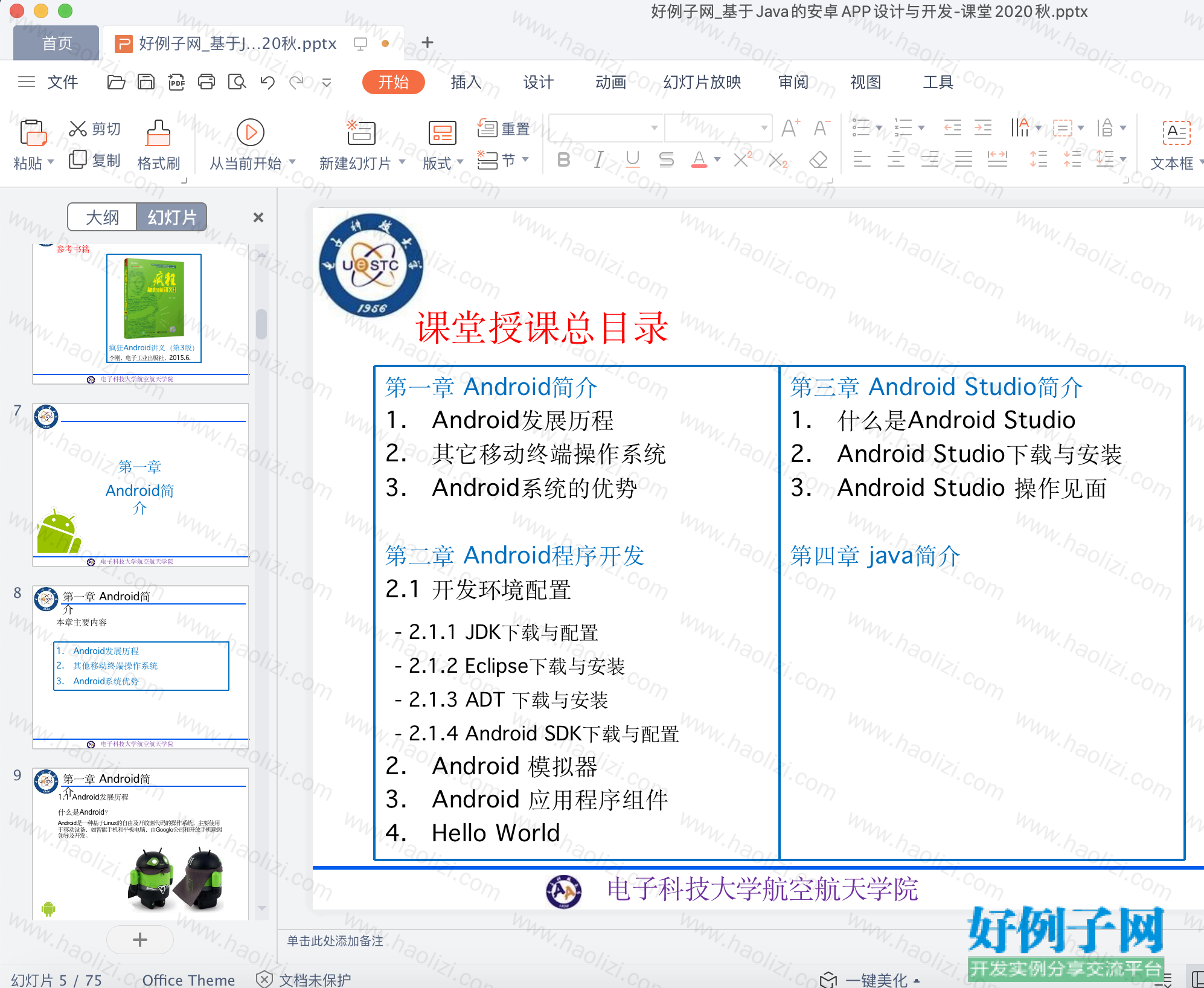Activate the Format Painter brush

pos(158,133)
